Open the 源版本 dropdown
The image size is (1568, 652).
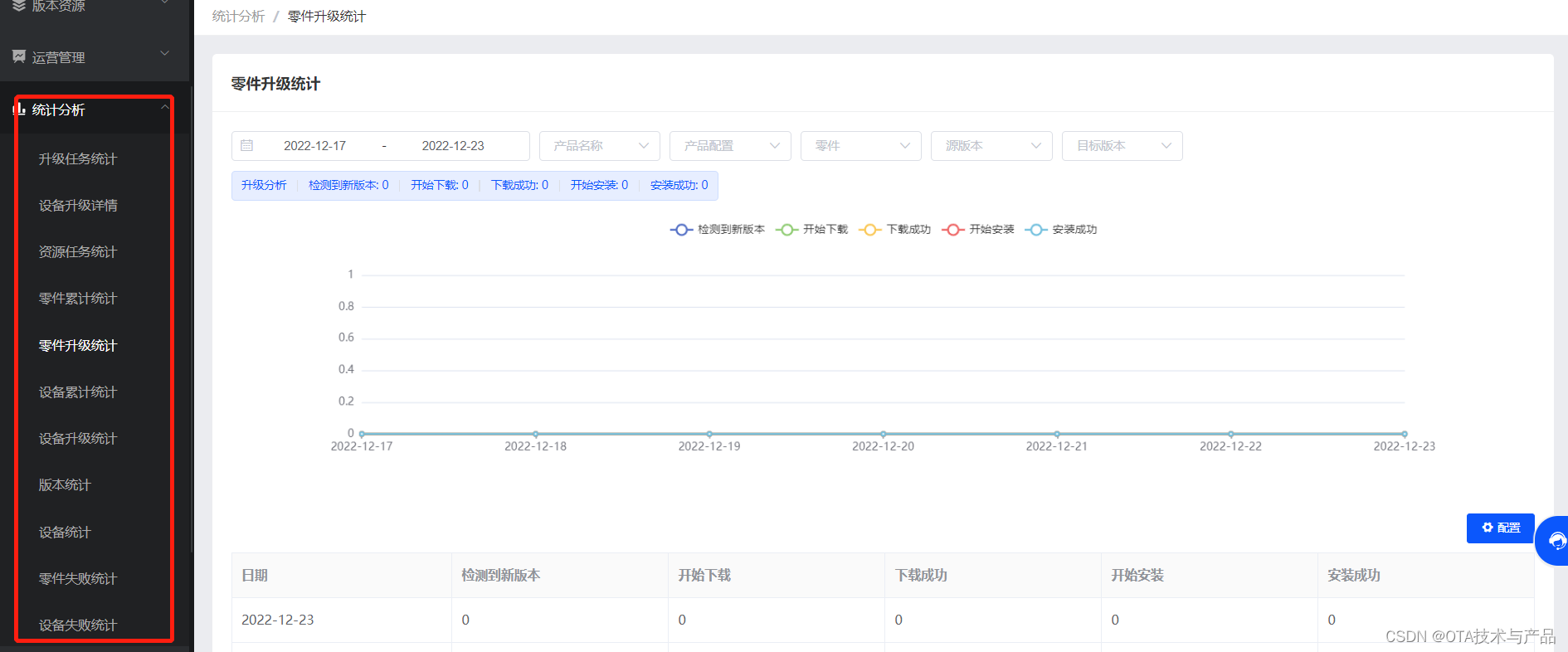(991, 146)
